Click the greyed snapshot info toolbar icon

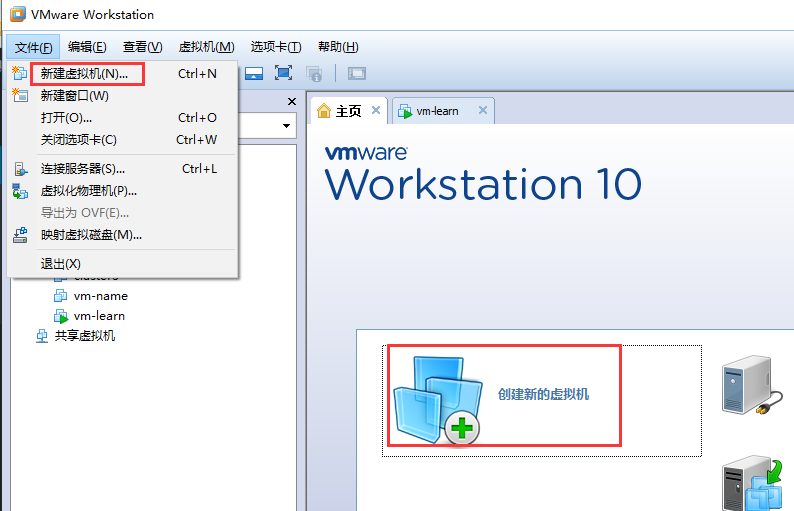click(x=314, y=74)
